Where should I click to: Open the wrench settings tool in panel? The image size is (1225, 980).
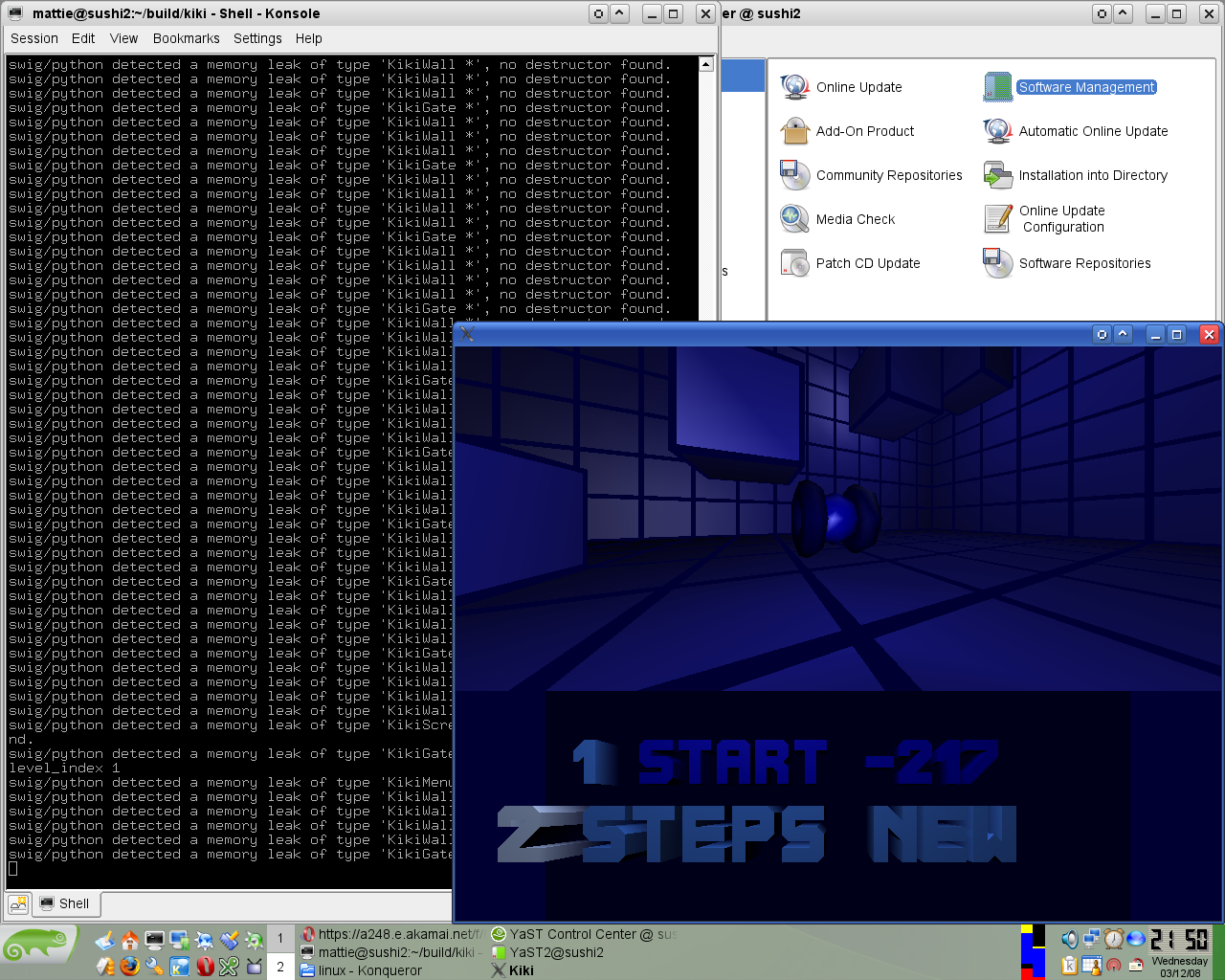(x=154, y=966)
